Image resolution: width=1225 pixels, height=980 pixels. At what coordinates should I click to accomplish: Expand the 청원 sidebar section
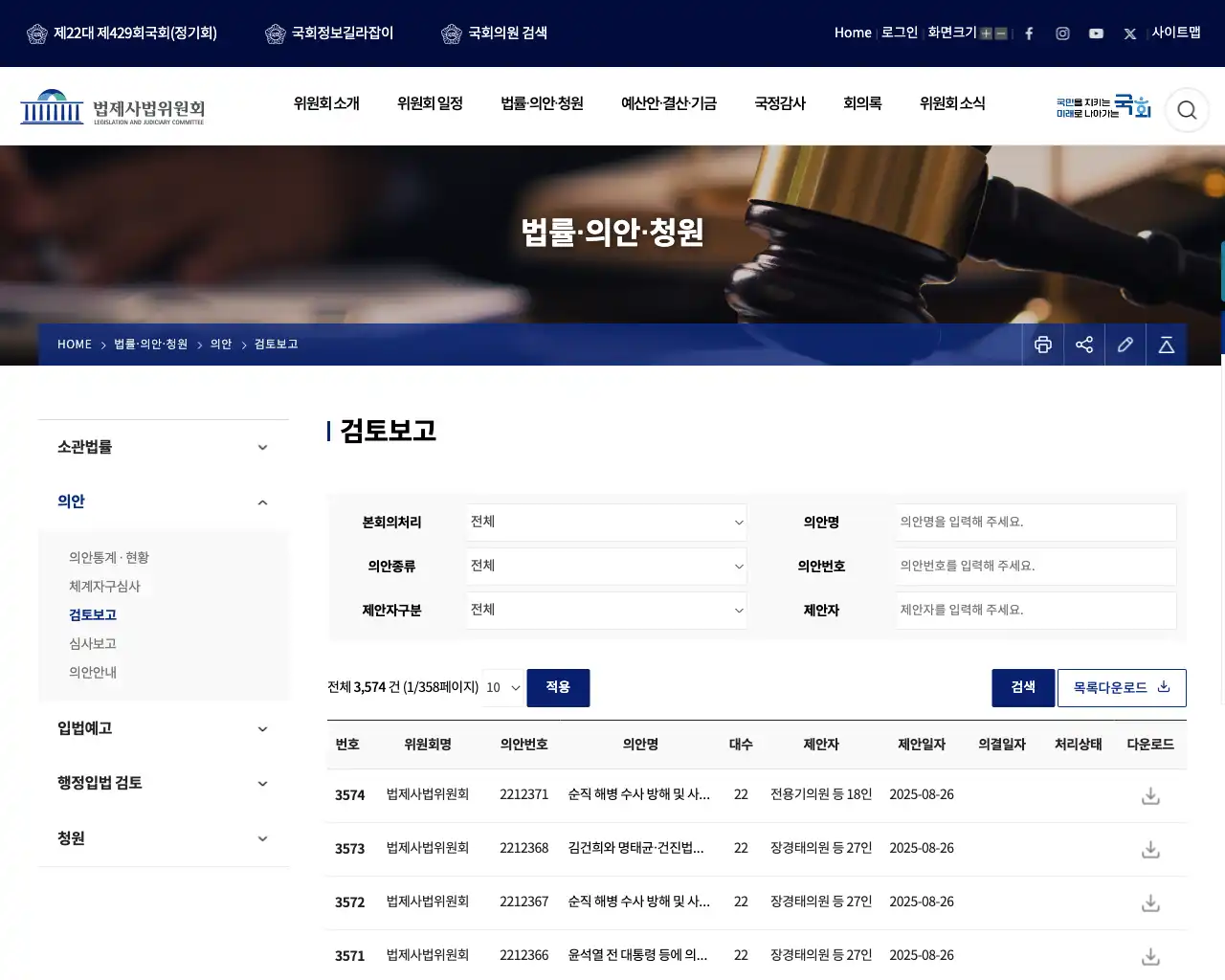(164, 838)
